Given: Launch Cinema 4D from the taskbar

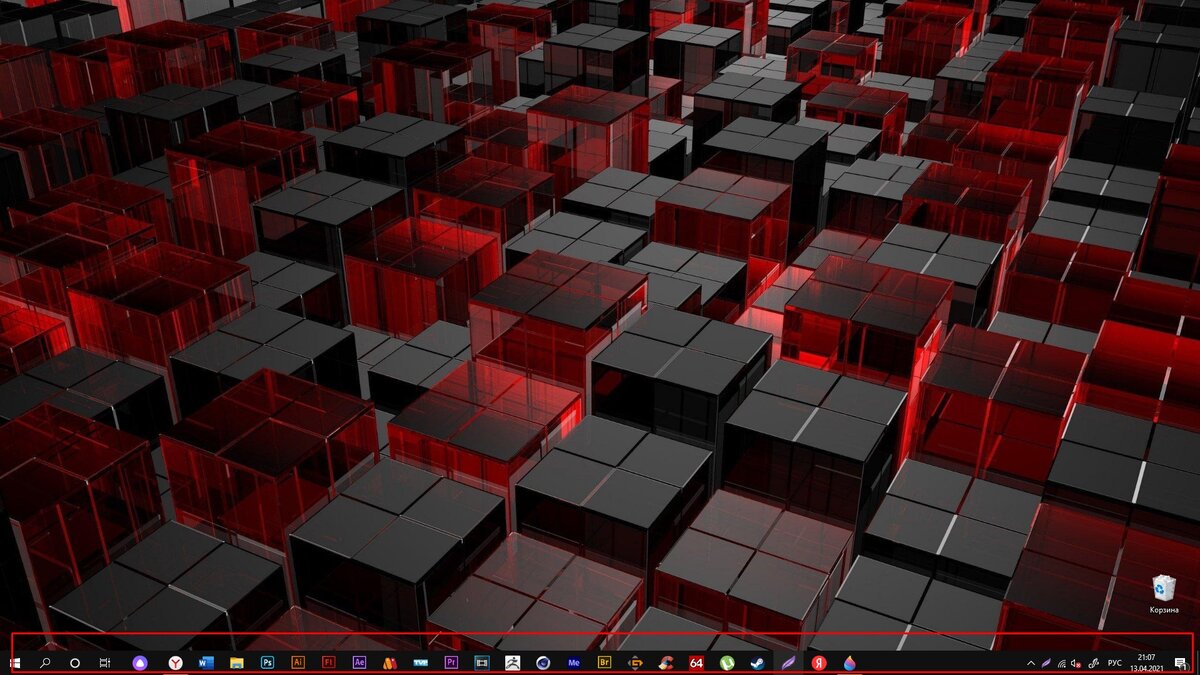Looking at the screenshot, I should point(543,663).
